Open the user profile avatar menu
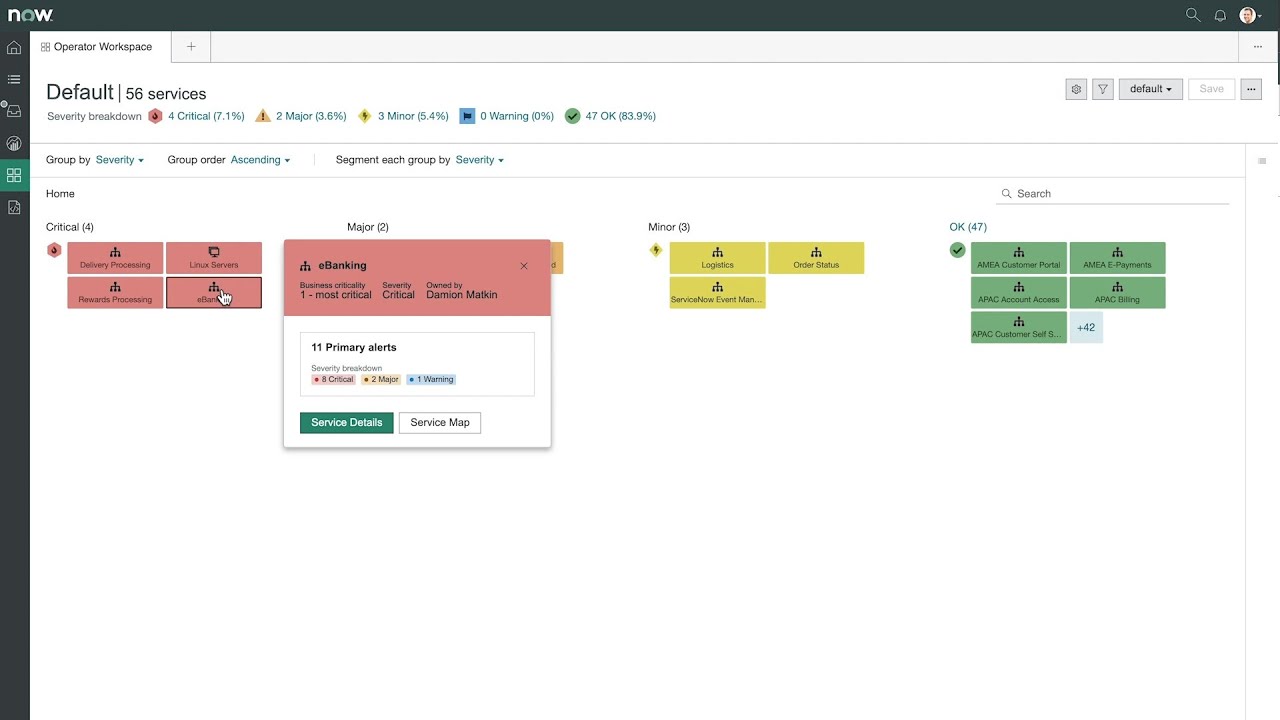This screenshot has width=1280, height=720. click(x=1248, y=15)
